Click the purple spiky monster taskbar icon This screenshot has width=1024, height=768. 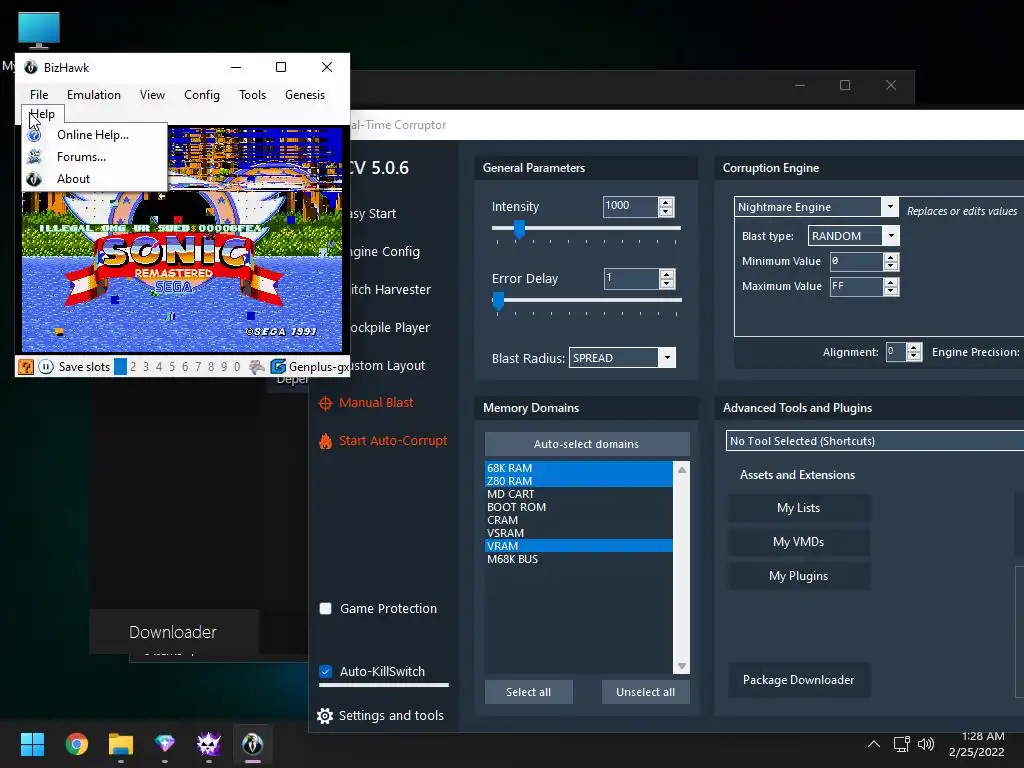tap(209, 744)
